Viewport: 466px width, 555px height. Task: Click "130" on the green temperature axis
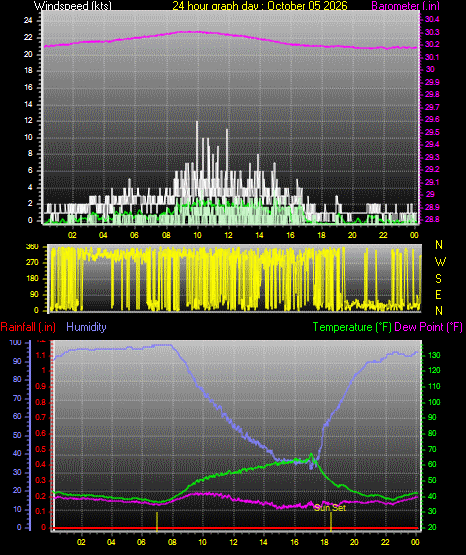(434, 355)
